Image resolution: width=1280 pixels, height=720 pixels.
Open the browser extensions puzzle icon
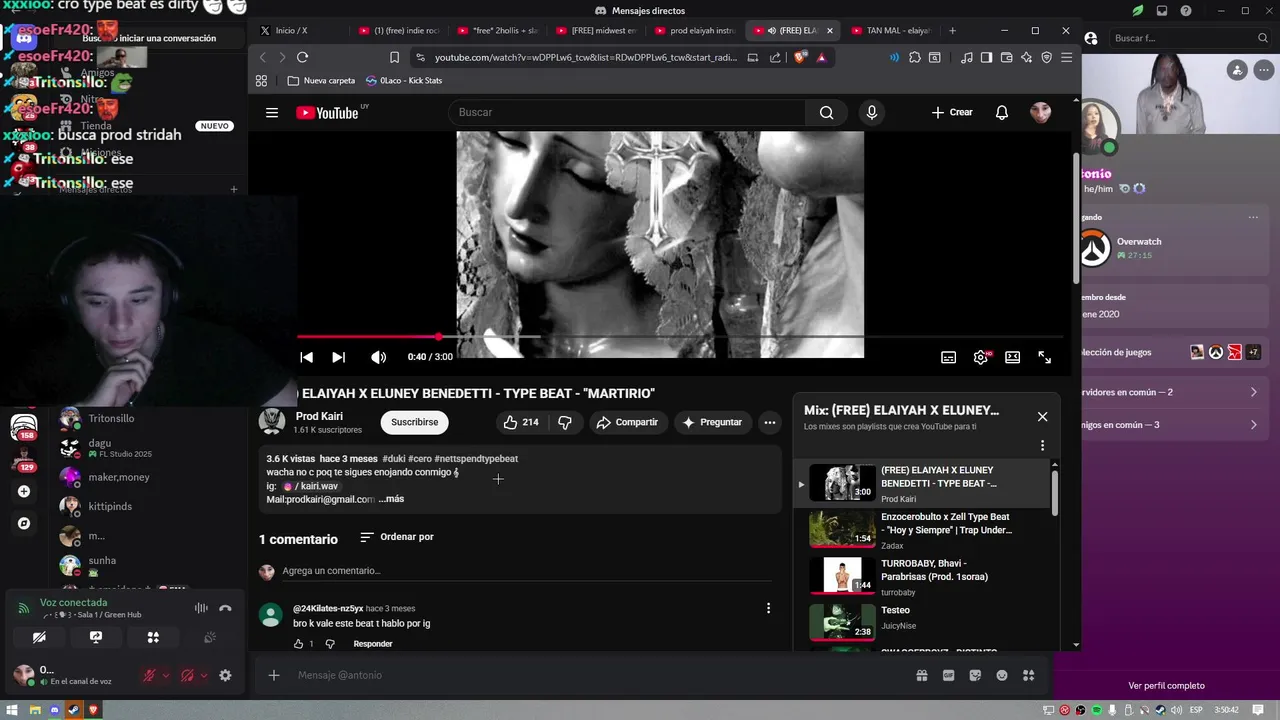tap(914, 57)
